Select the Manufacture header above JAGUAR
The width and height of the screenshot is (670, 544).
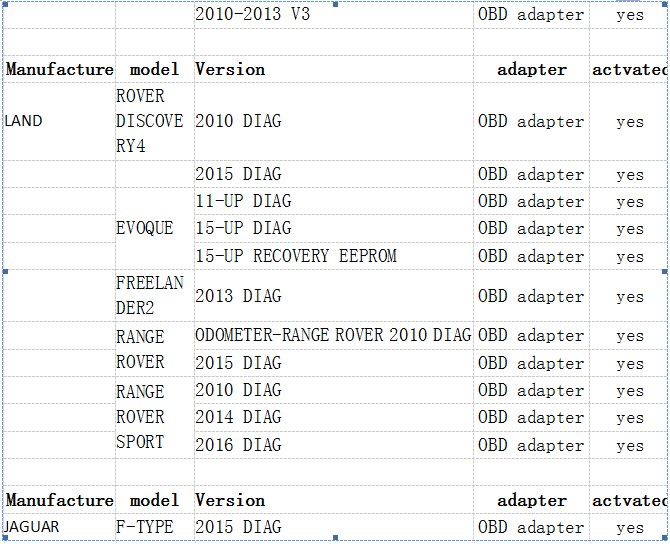click(x=59, y=500)
